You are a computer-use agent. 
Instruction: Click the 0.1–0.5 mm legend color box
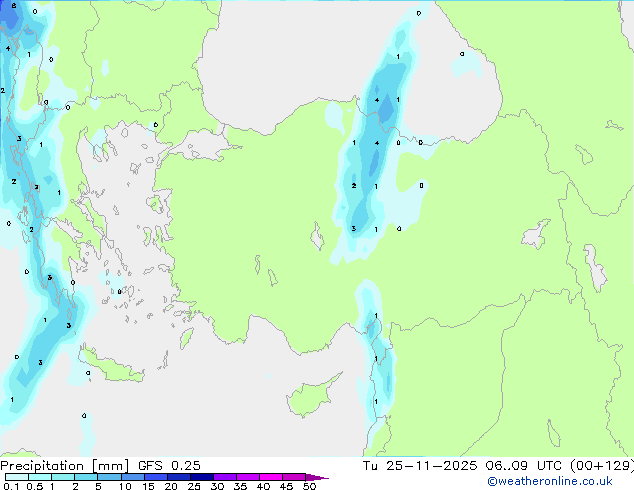pos(17,477)
